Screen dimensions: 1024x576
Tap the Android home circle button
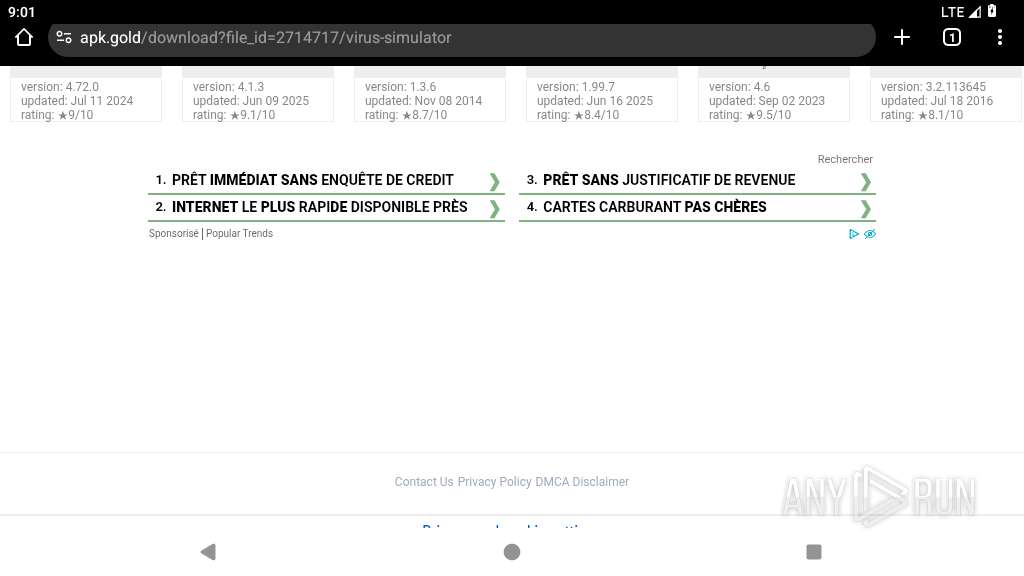(x=512, y=552)
